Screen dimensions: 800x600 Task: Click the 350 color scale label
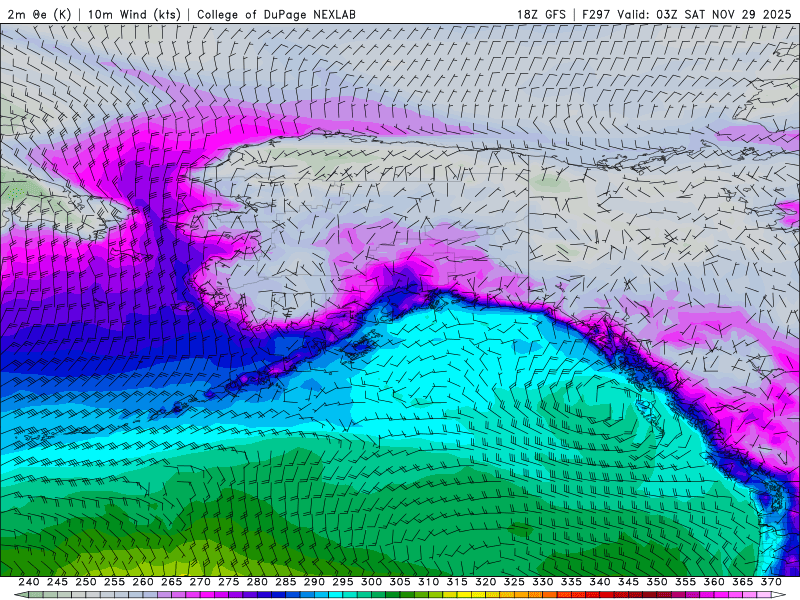coord(657,582)
